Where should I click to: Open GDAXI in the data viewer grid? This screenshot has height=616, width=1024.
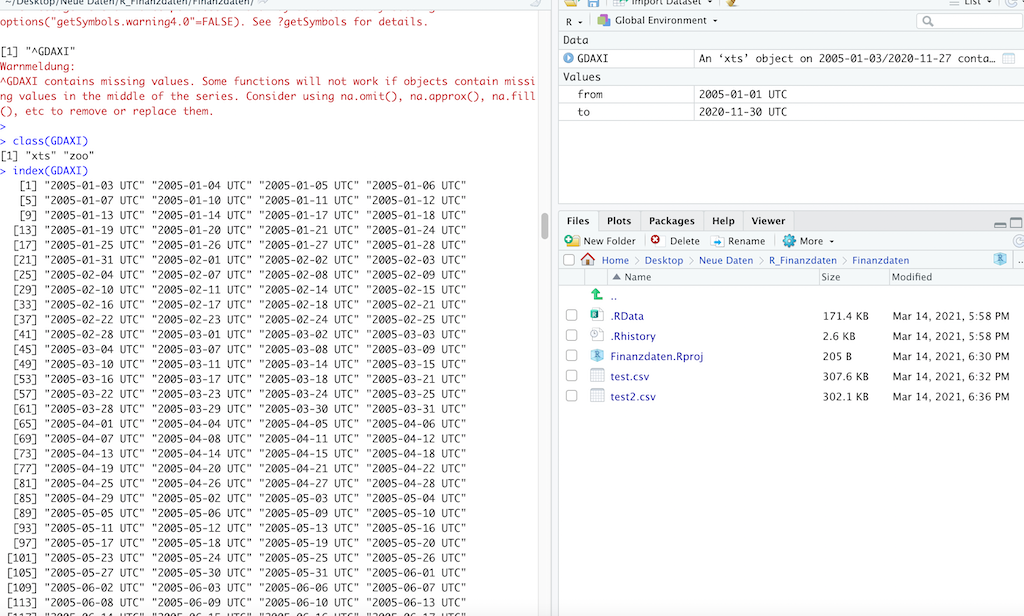pyautogui.click(x=1009, y=59)
